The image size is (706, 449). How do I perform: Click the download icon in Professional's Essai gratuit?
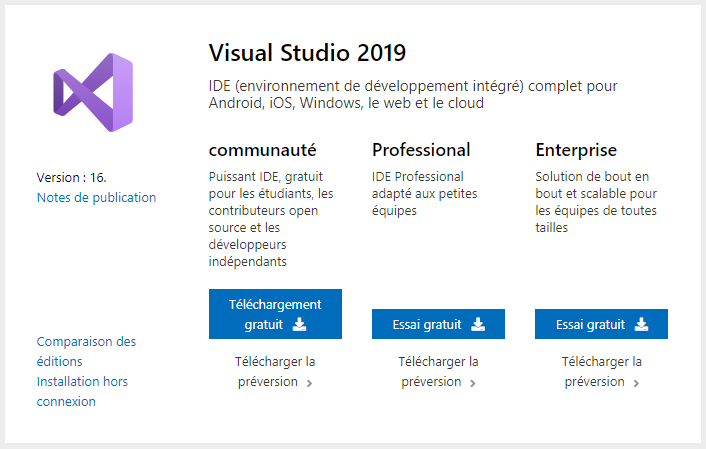[478, 324]
